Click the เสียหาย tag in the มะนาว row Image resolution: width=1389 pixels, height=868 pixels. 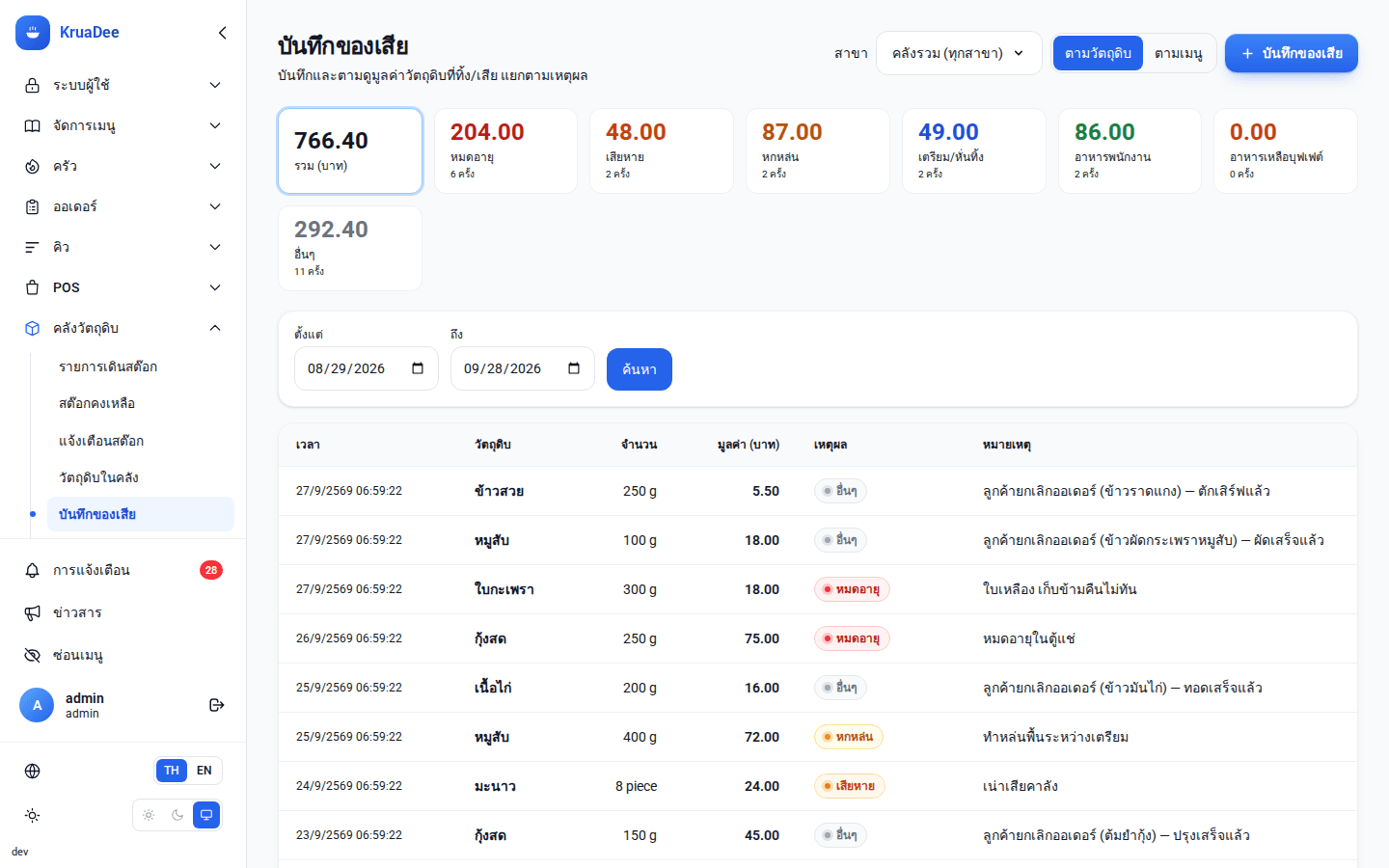coord(850,786)
